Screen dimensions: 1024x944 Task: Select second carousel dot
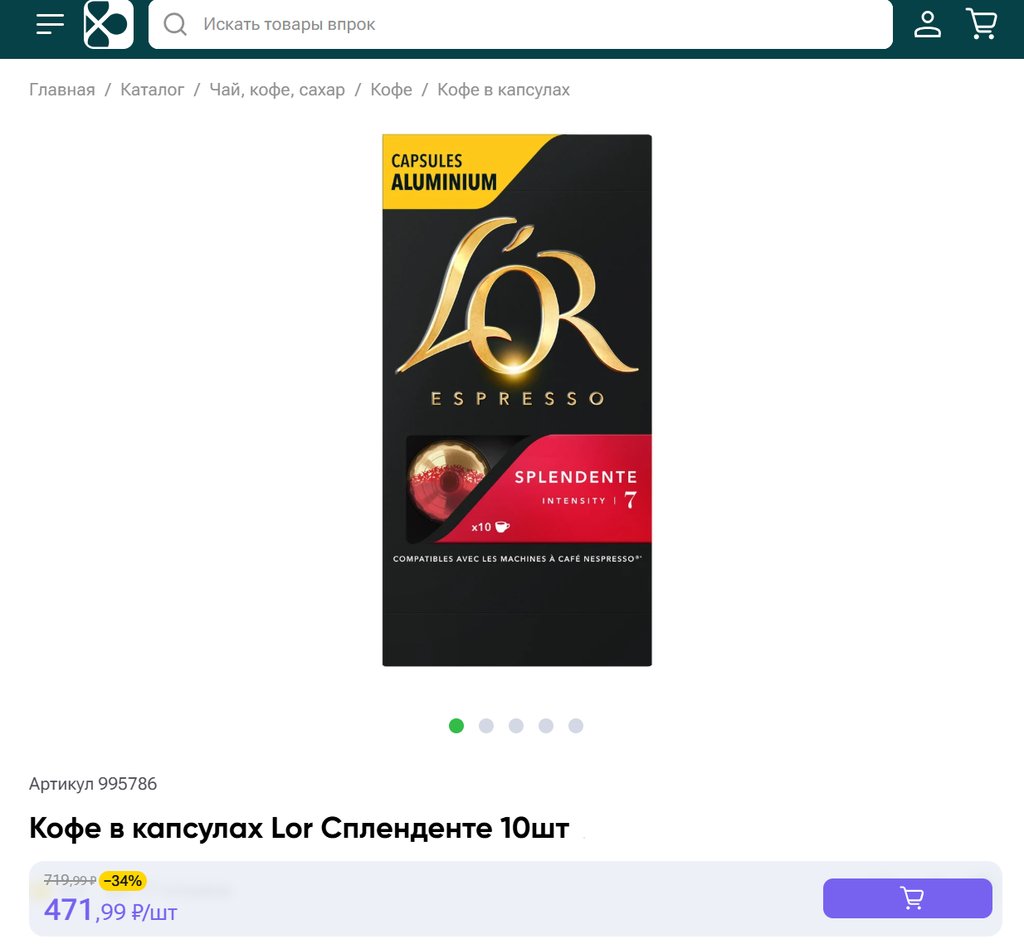[x=486, y=726]
